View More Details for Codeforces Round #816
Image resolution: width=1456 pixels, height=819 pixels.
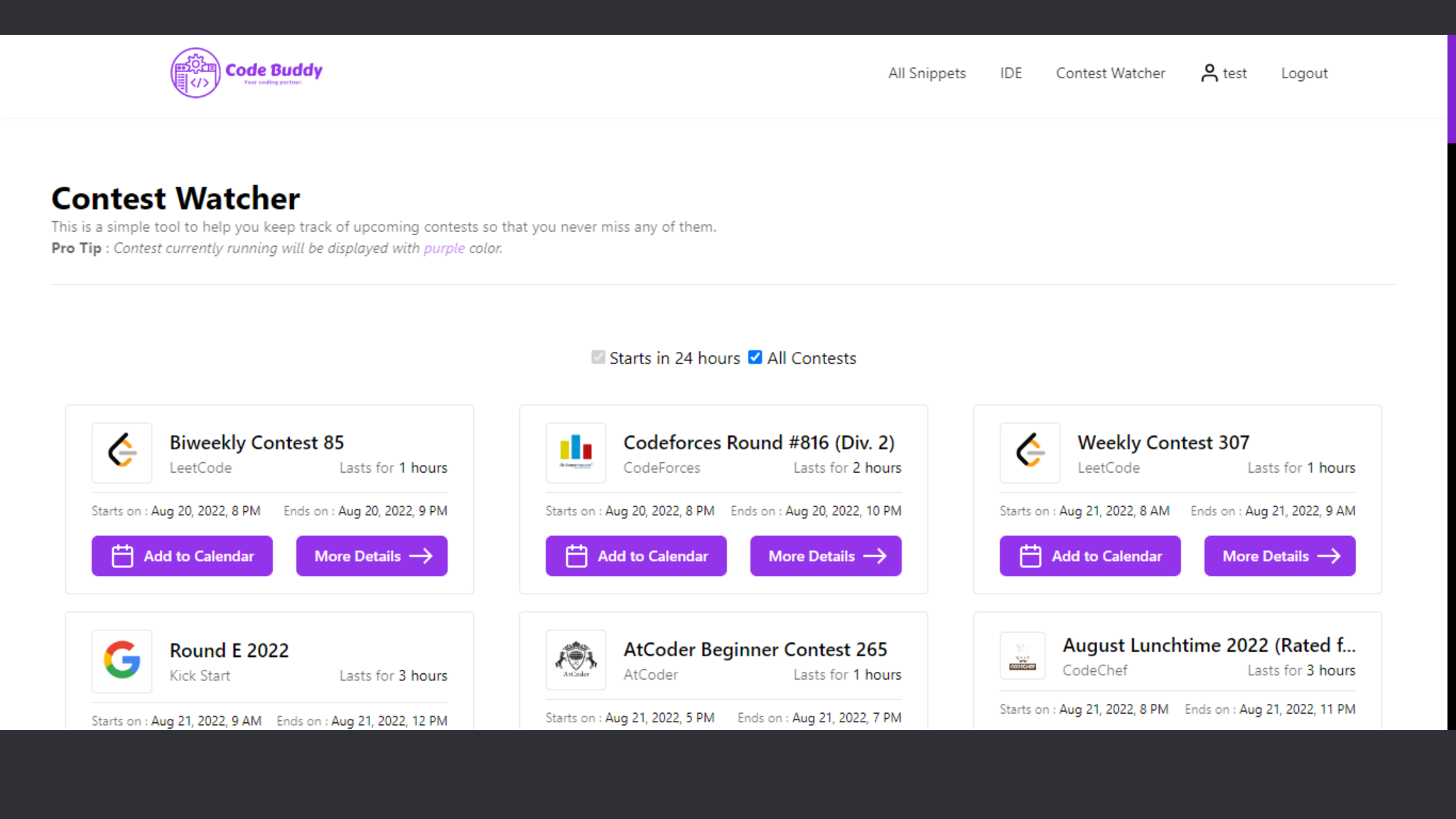tap(826, 556)
